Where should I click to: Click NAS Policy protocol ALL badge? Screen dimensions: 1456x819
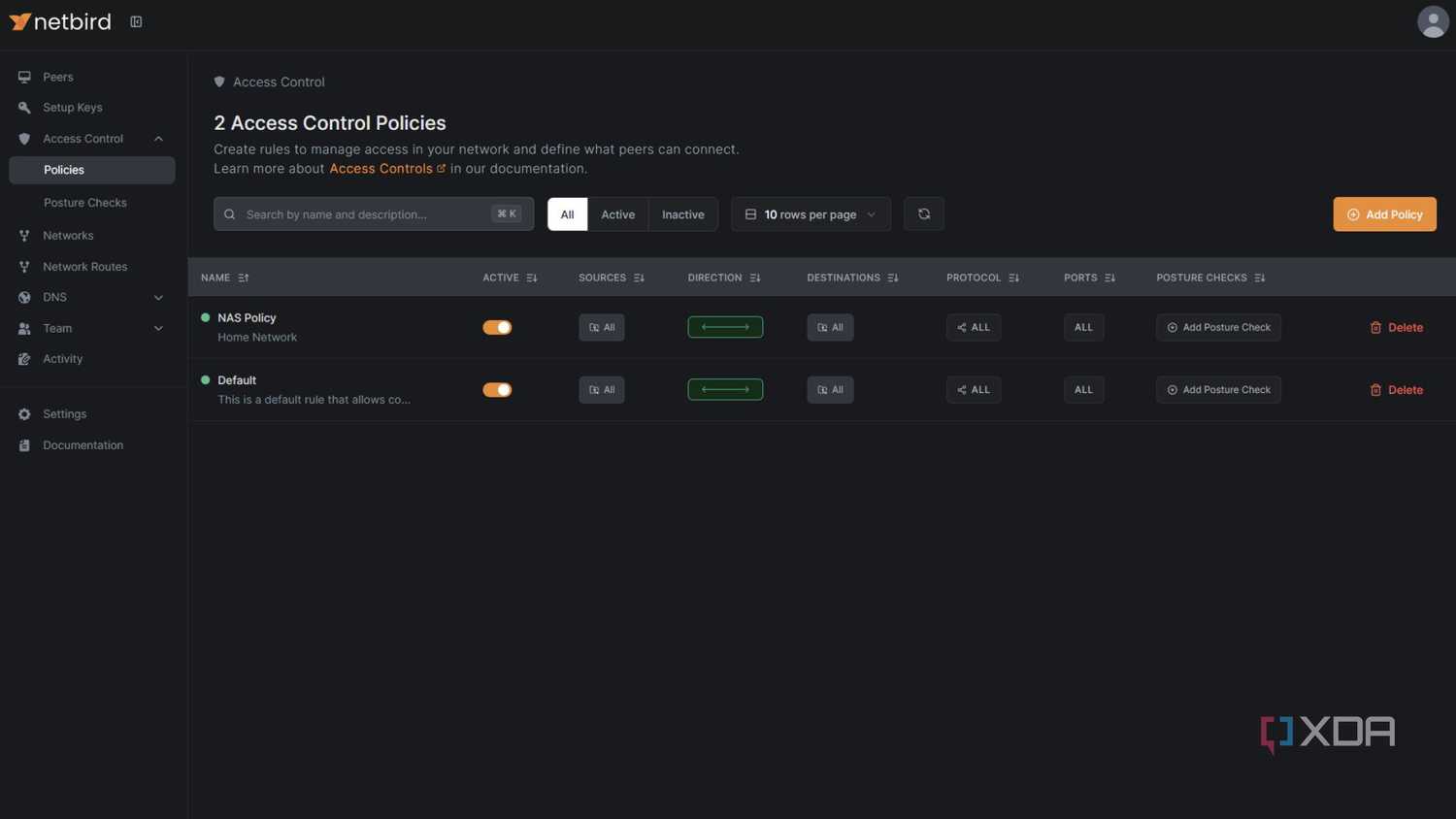coord(974,328)
